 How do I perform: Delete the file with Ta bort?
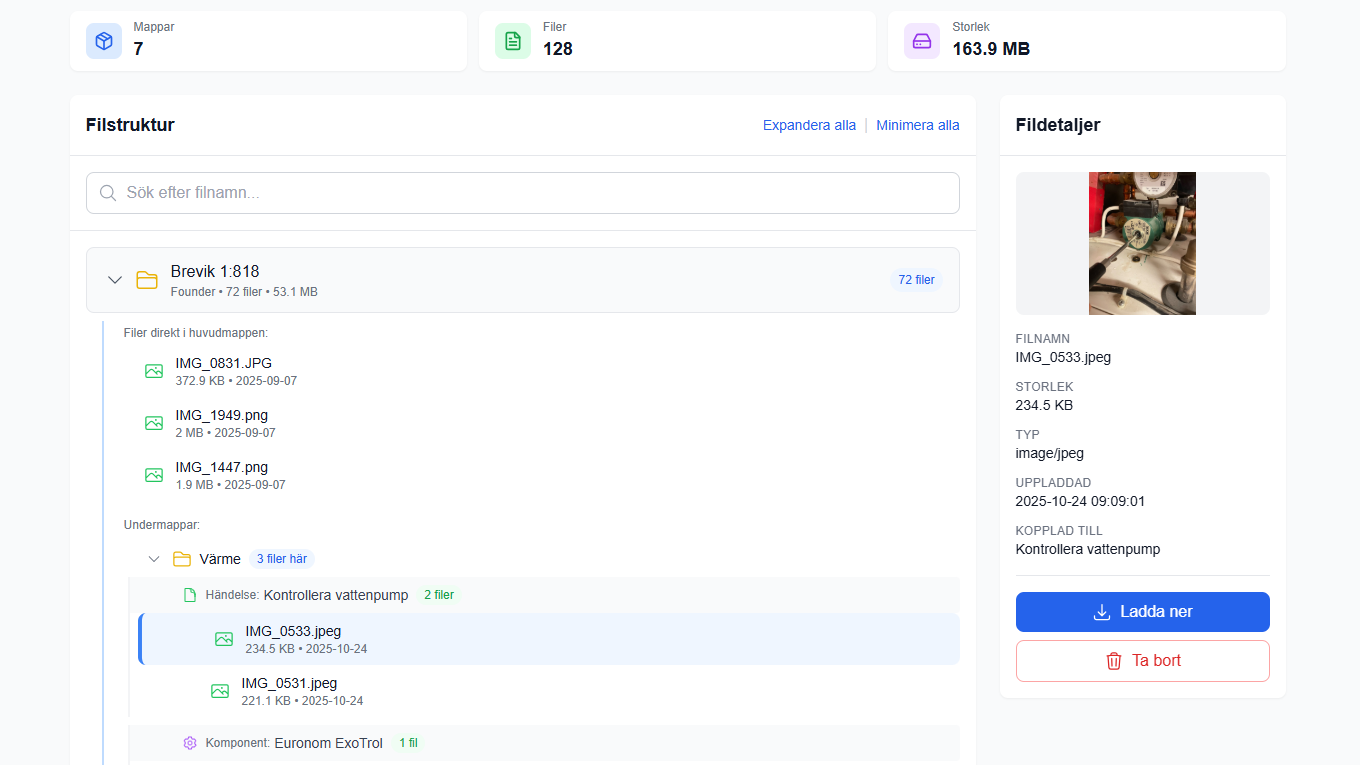(x=1143, y=661)
